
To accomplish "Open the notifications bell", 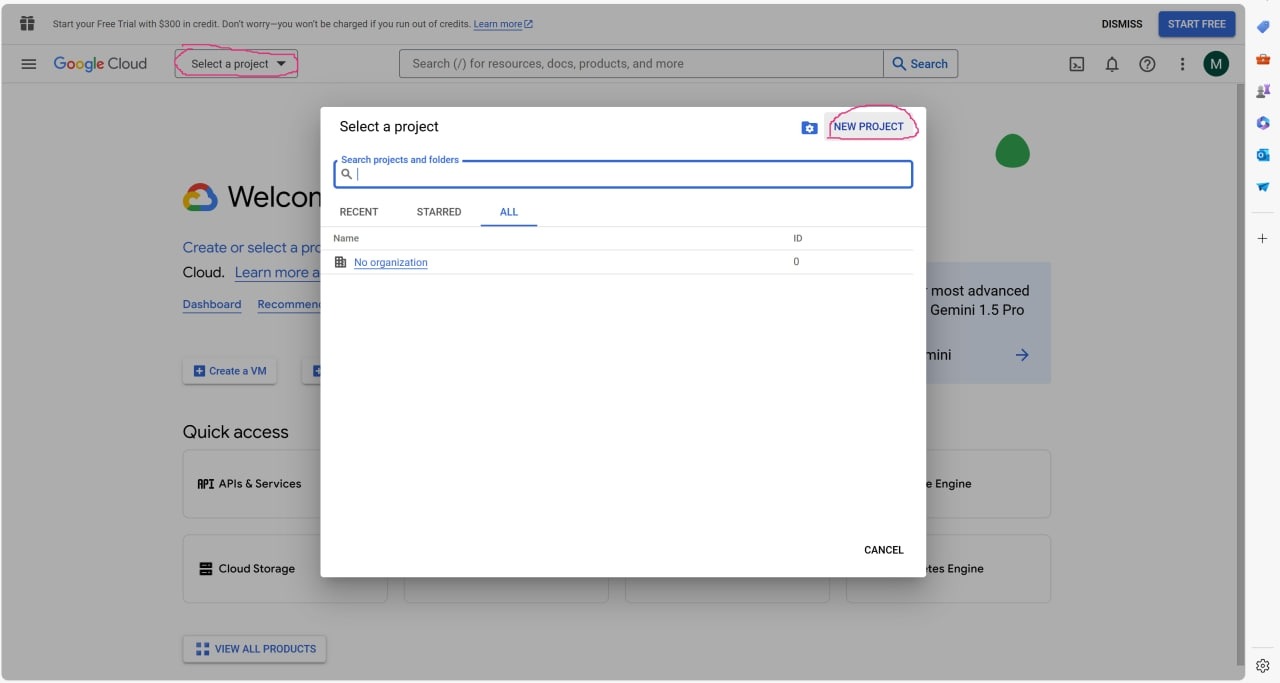I will [x=1112, y=64].
